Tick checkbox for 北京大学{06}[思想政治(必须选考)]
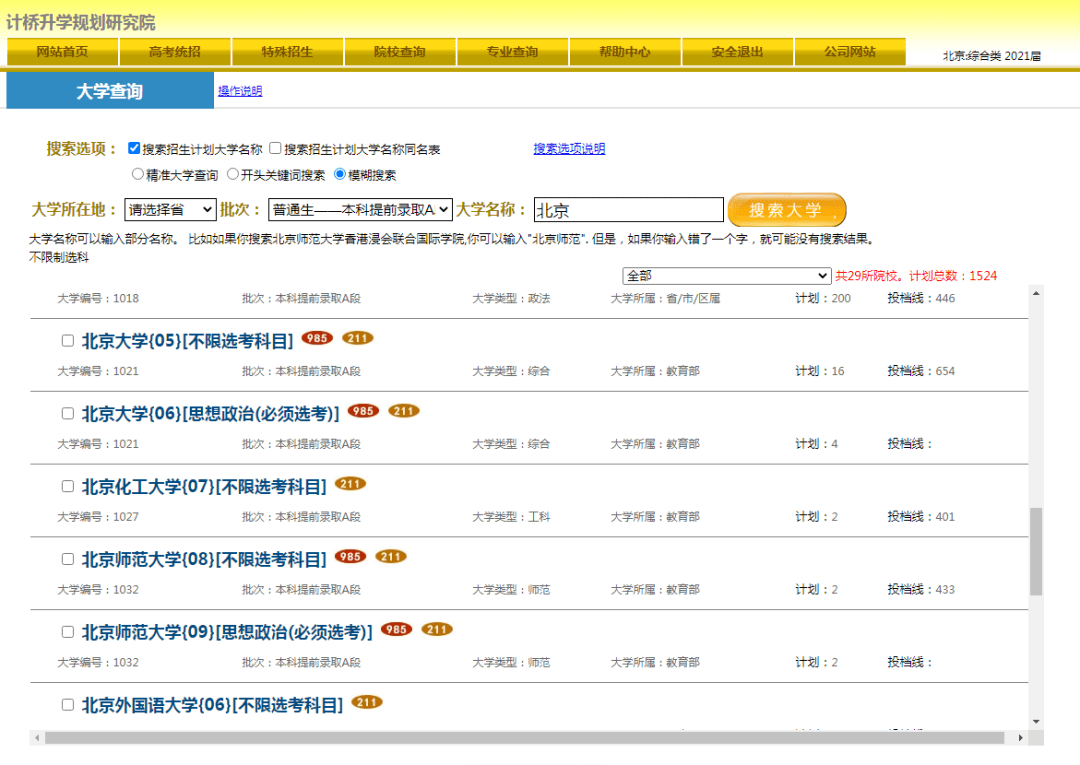Screen dimensions: 1080x765 [68, 414]
